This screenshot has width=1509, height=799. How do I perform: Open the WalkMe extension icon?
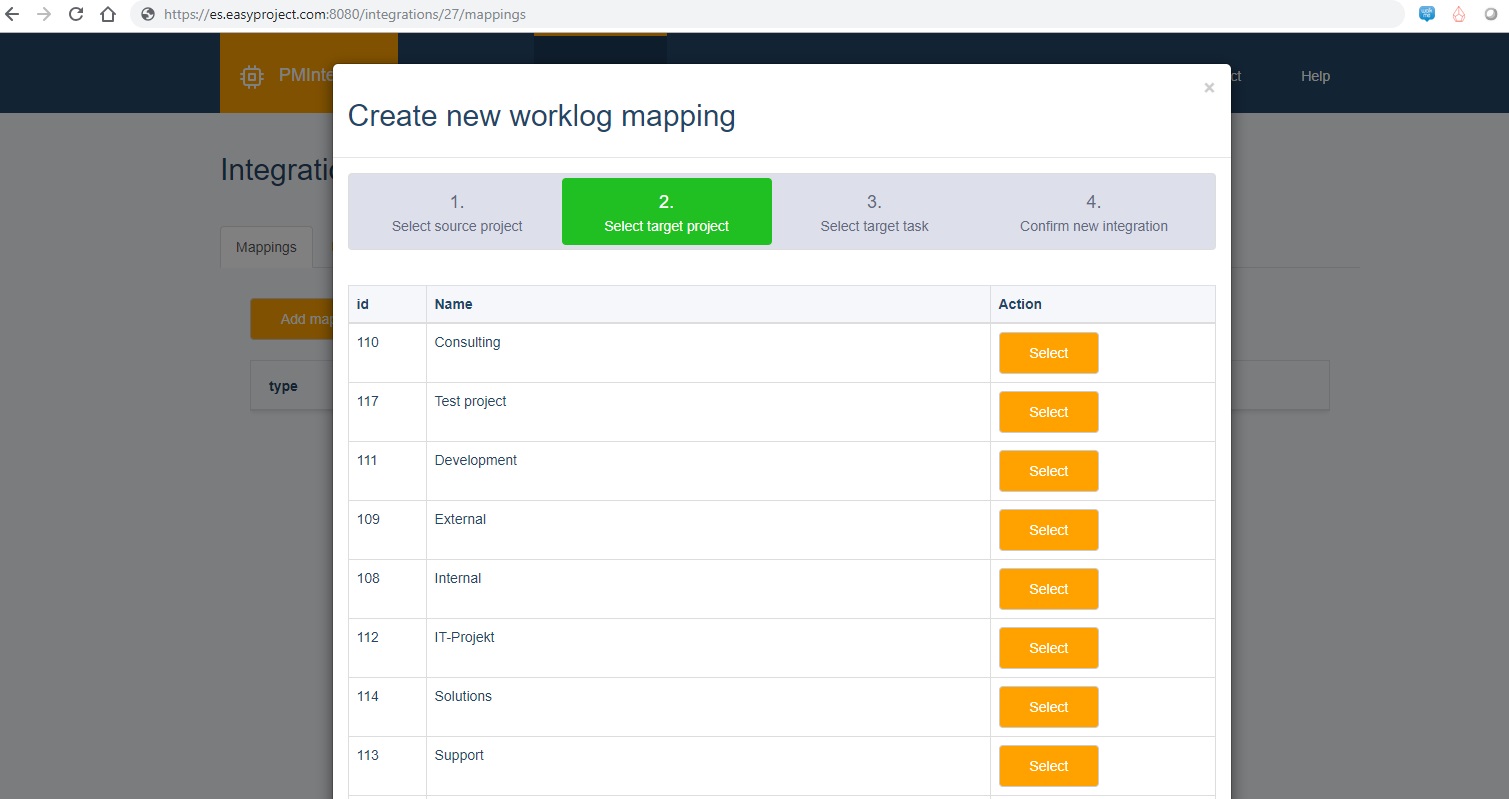(x=1426, y=14)
